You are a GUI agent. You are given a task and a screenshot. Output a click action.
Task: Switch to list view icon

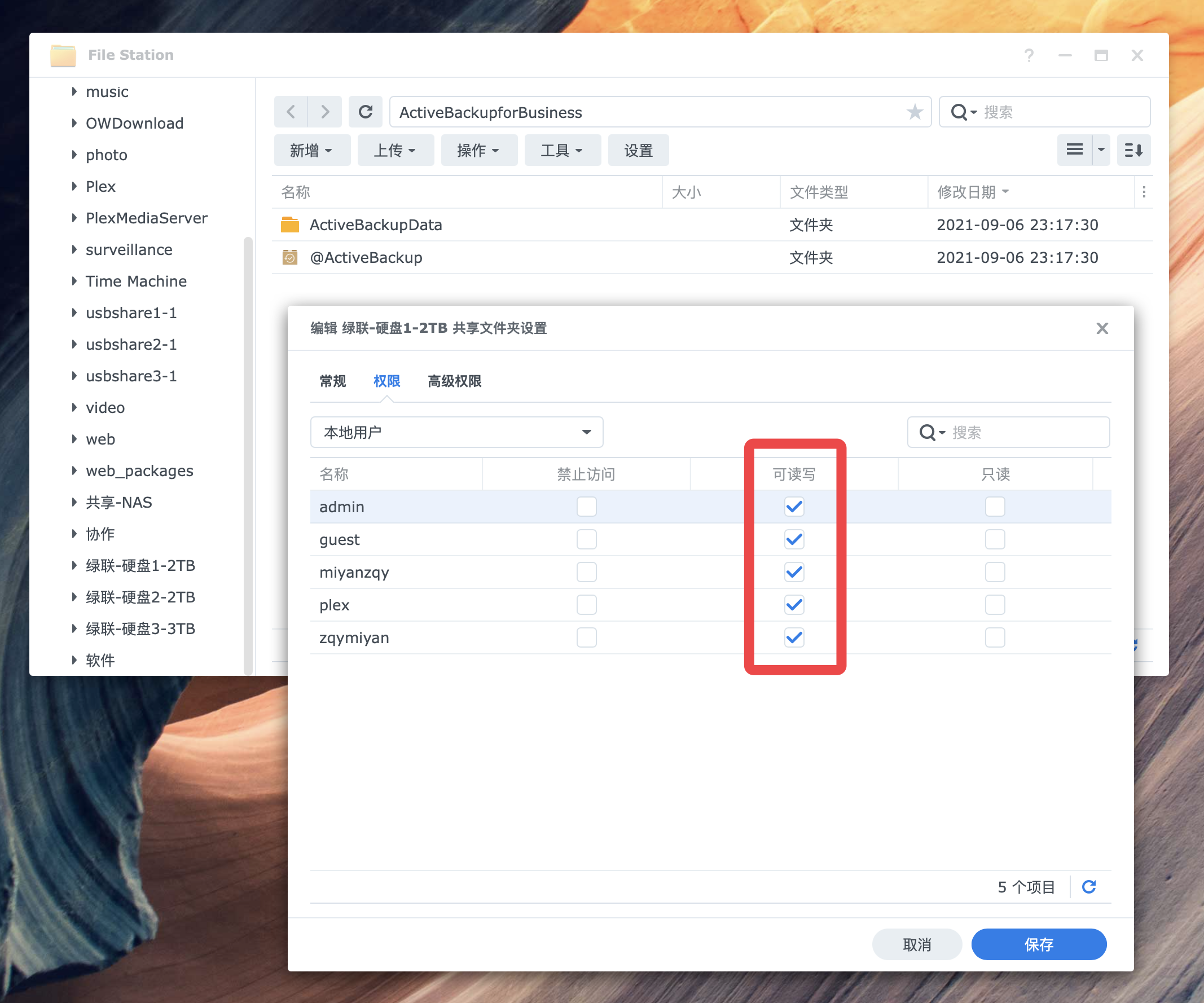(x=1074, y=150)
